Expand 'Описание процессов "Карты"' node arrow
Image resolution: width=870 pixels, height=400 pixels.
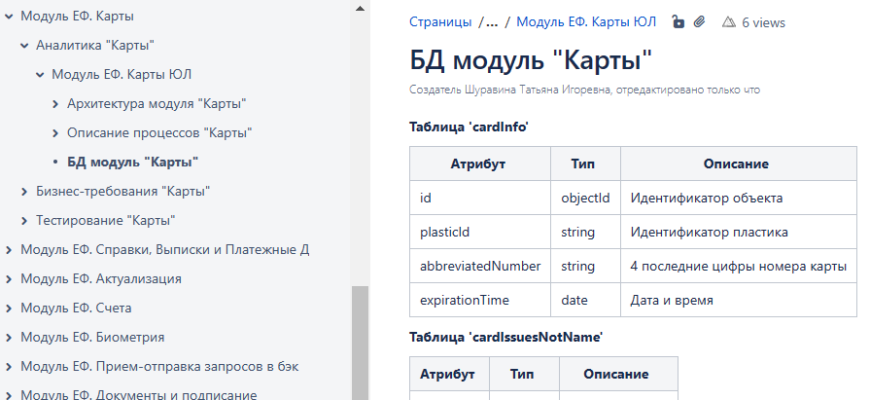pos(55,132)
